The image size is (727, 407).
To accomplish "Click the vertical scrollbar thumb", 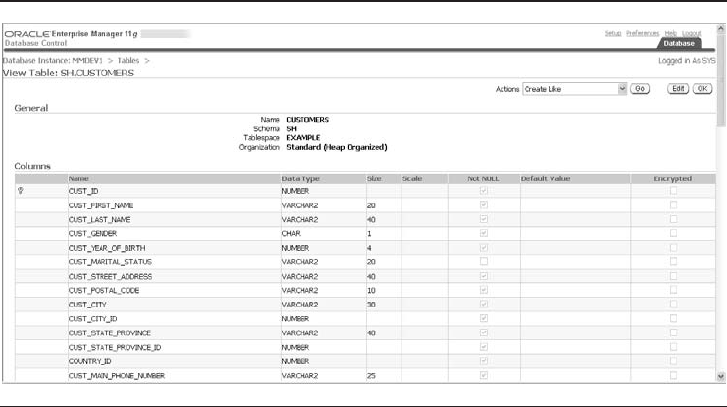I will (721, 80).
